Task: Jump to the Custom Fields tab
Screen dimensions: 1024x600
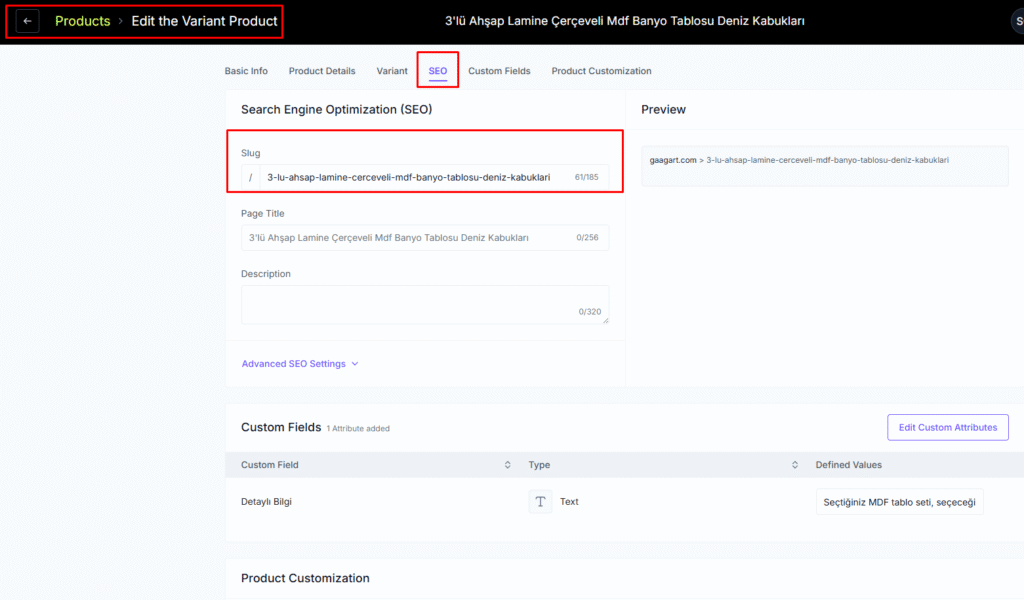Action: click(499, 71)
